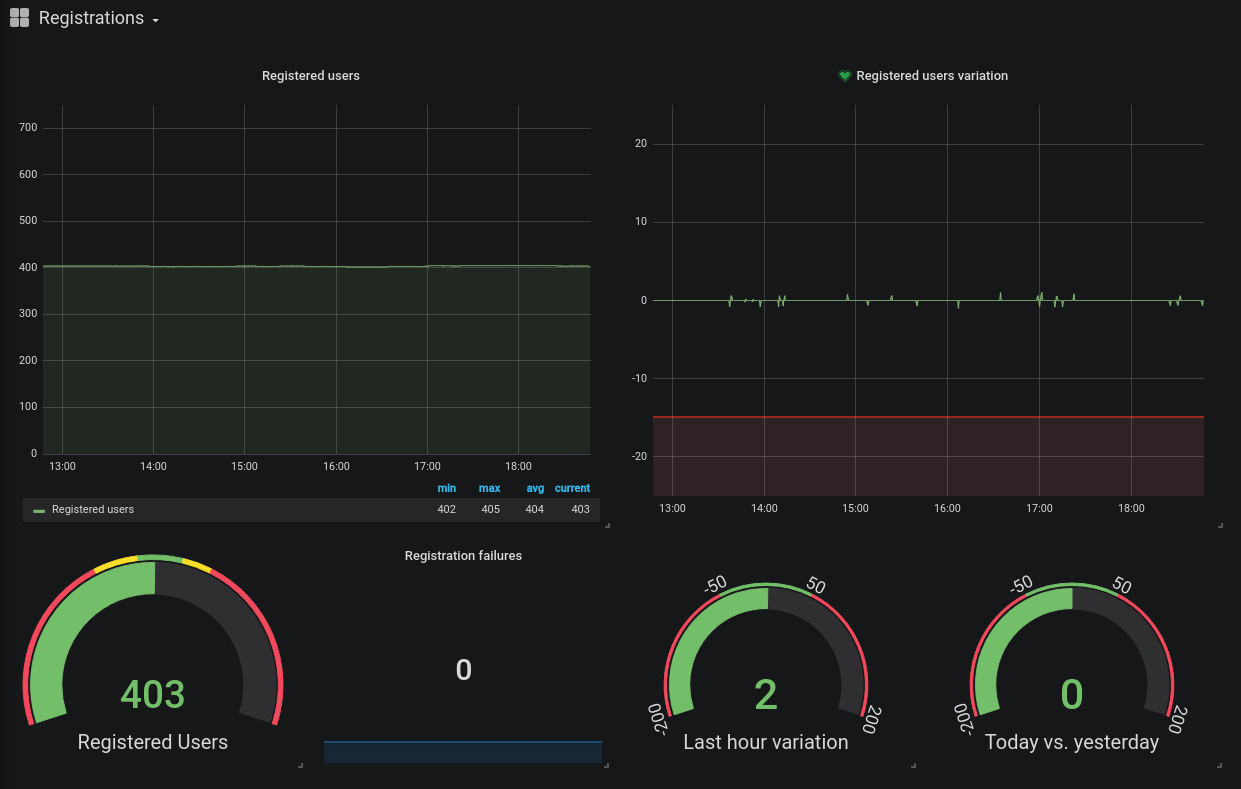Click the avg value 404

point(535,509)
